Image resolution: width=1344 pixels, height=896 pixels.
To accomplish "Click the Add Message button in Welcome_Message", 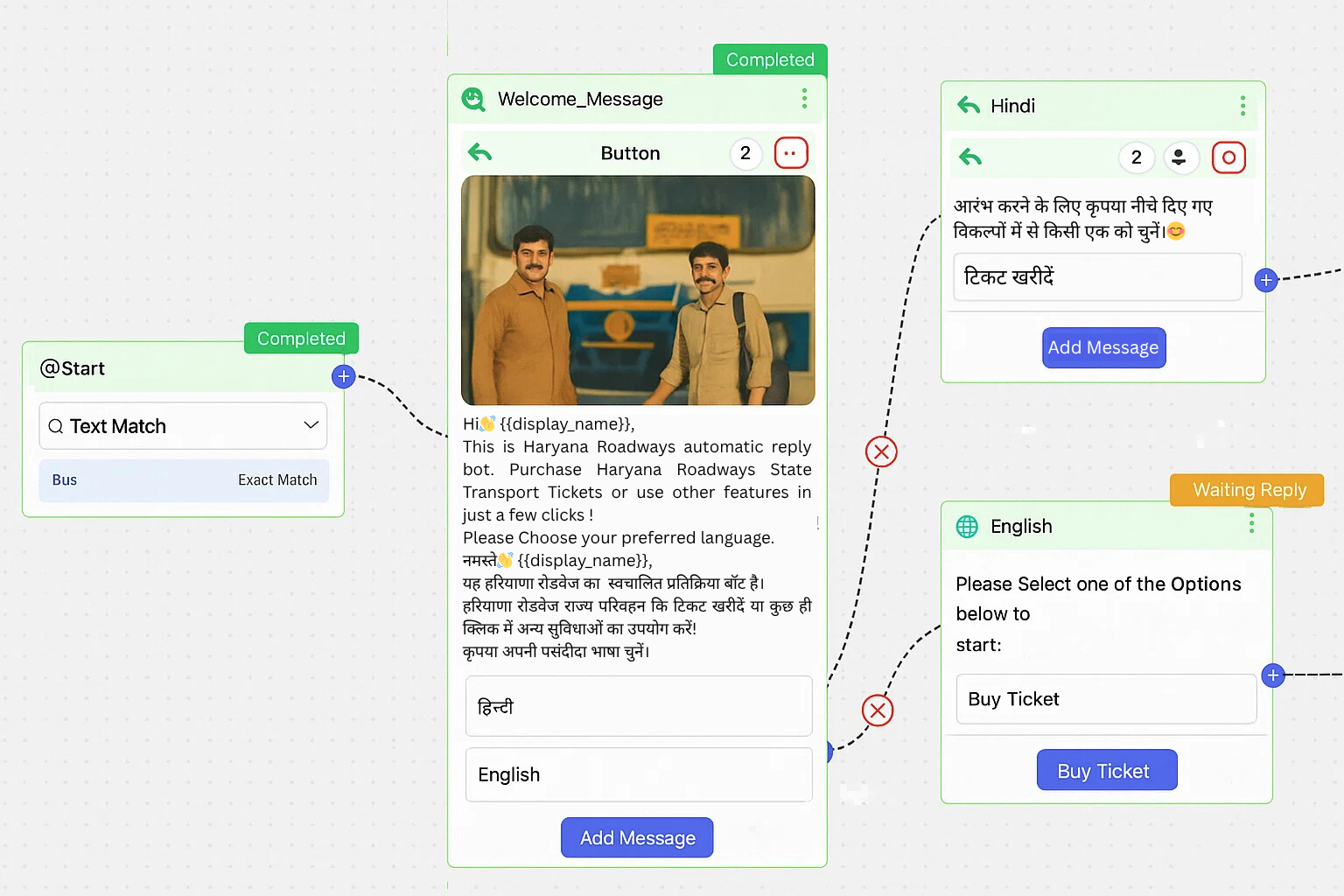I will (x=637, y=837).
